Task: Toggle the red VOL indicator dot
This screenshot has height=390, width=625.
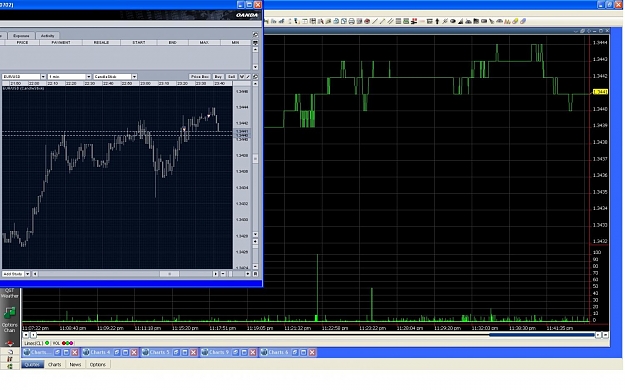Action: coord(64,343)
